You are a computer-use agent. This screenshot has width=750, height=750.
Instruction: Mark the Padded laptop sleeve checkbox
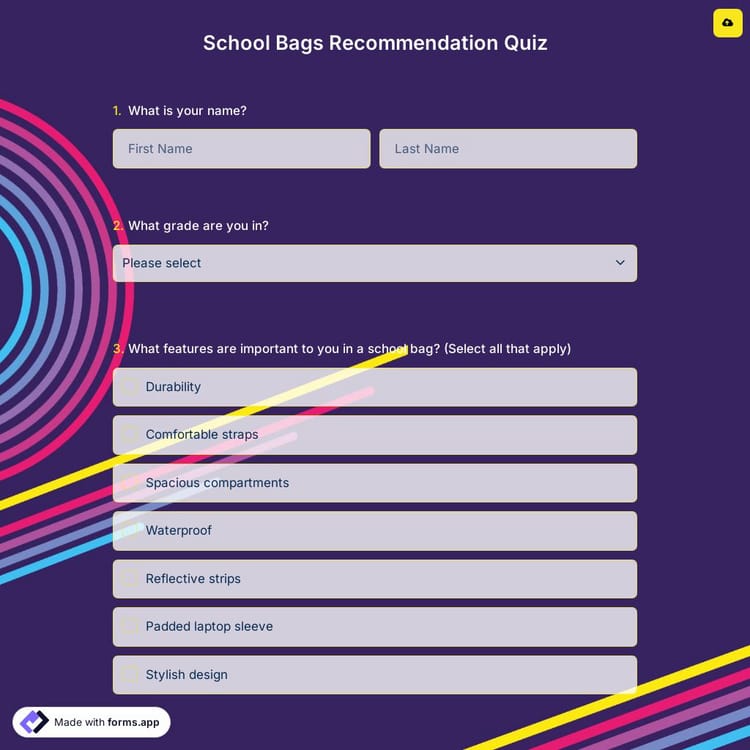click(130, 627)
